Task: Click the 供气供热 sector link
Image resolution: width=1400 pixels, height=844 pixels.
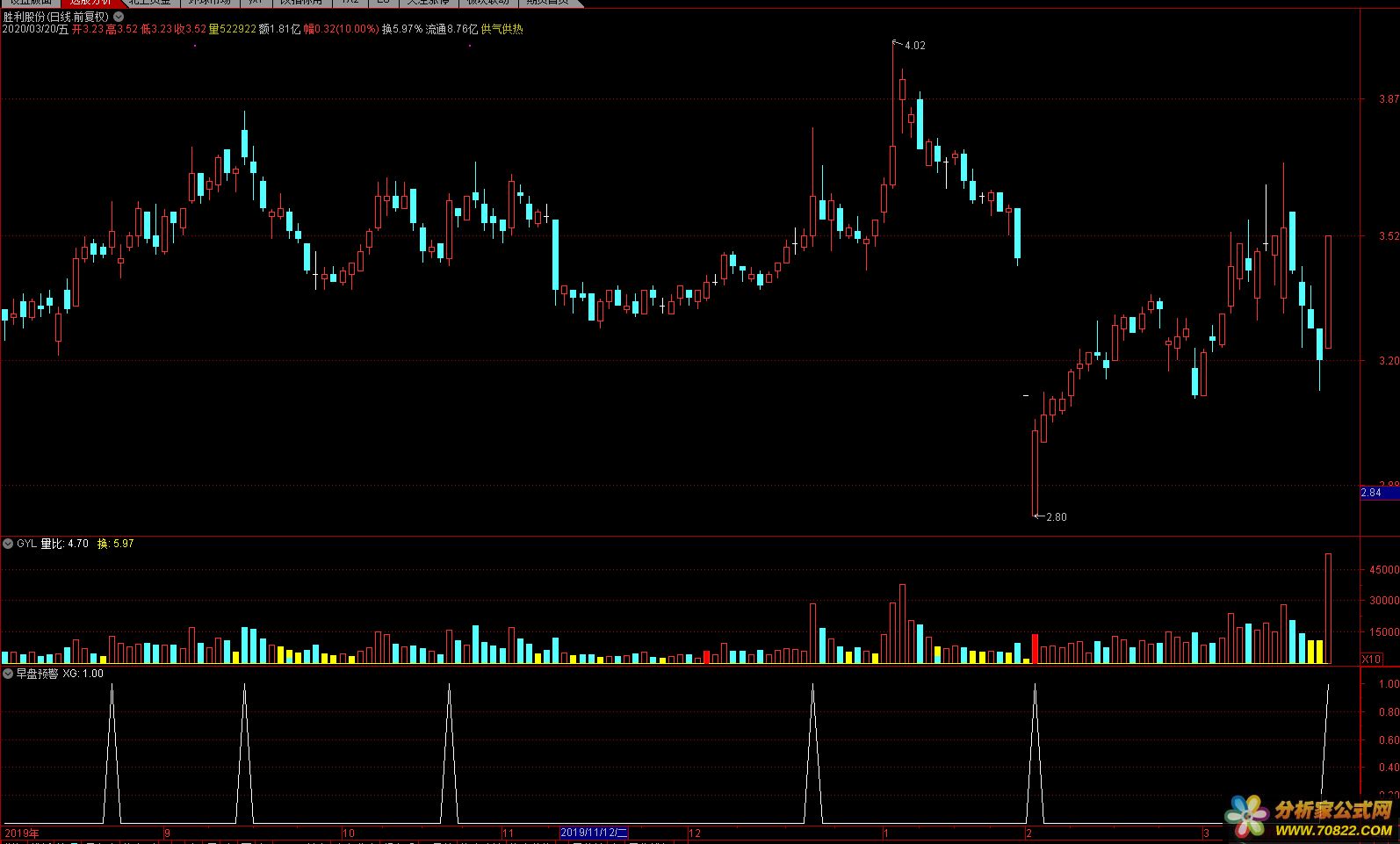Action: tap(502, 29)
